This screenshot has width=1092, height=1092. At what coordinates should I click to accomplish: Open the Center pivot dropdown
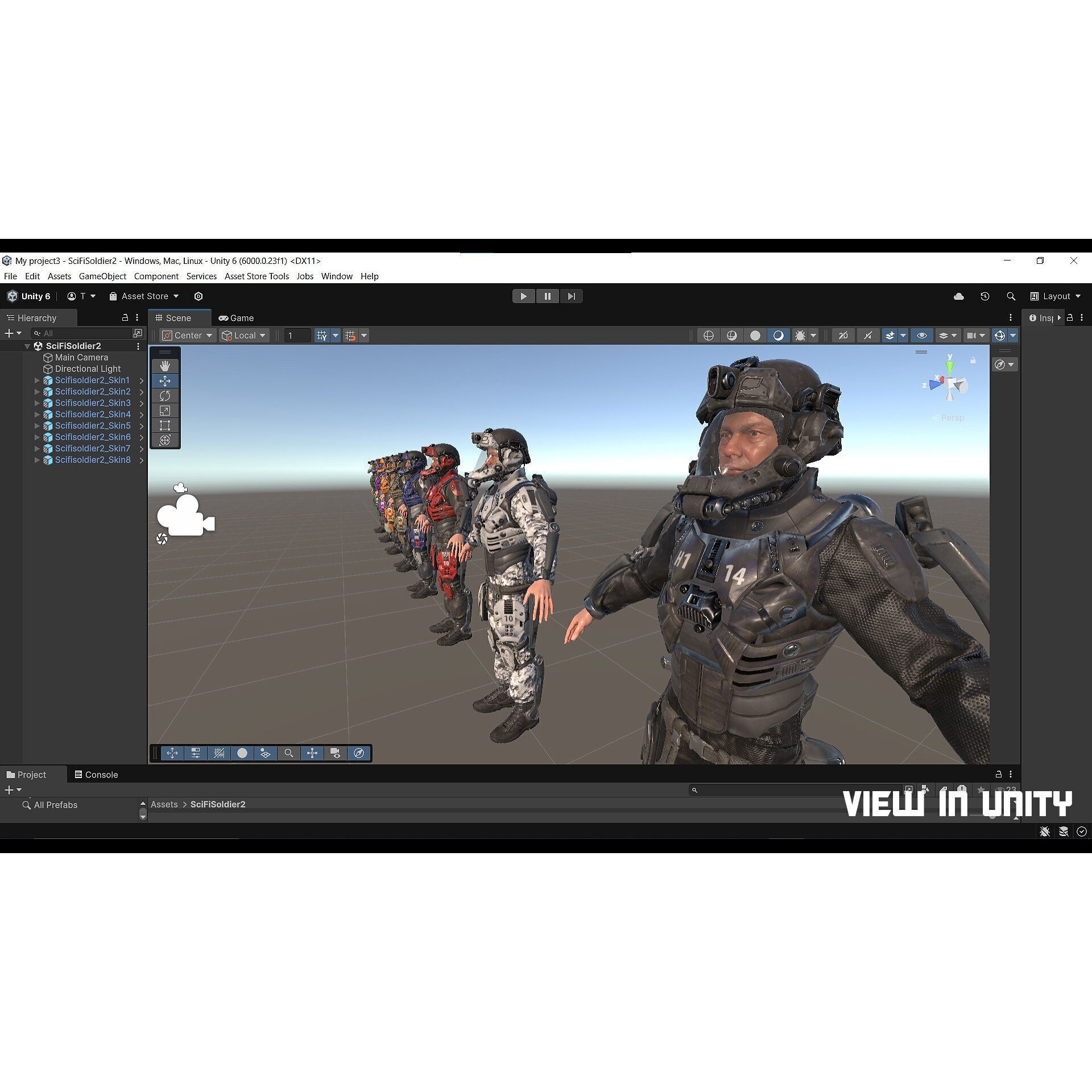point(187,336)
